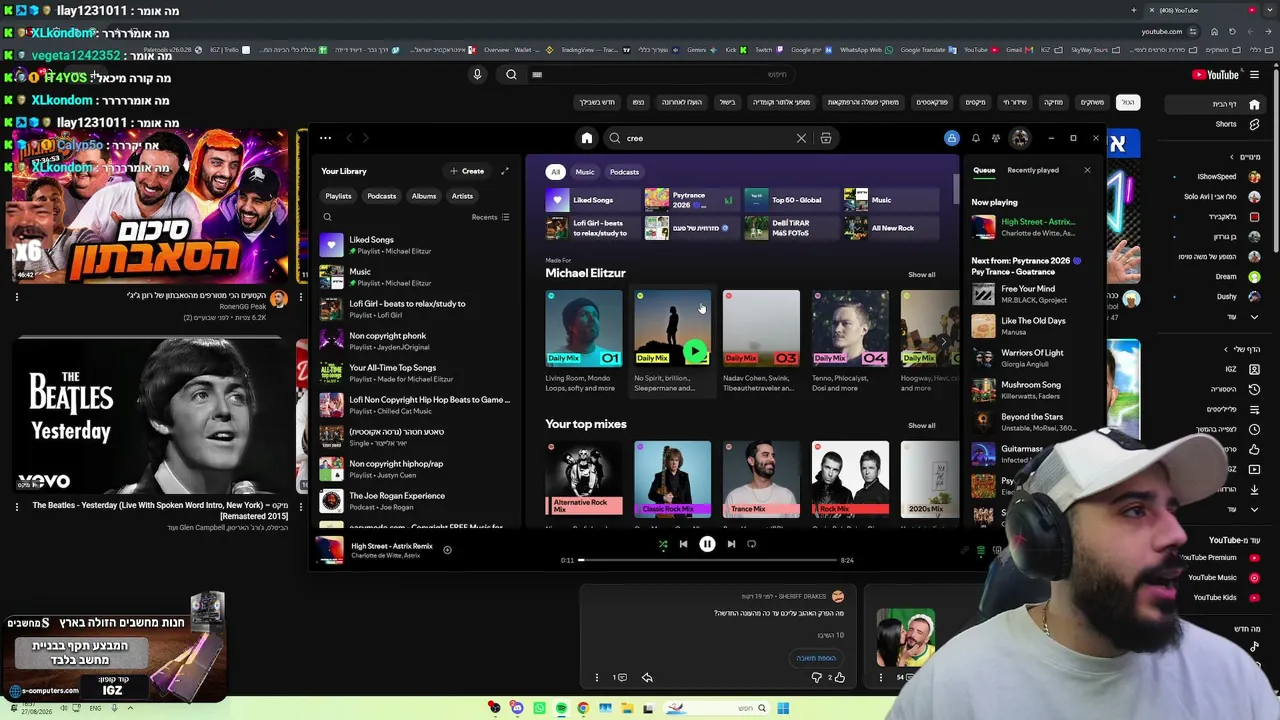Open Spotify from the Windows taskbar

pos(561,708)
